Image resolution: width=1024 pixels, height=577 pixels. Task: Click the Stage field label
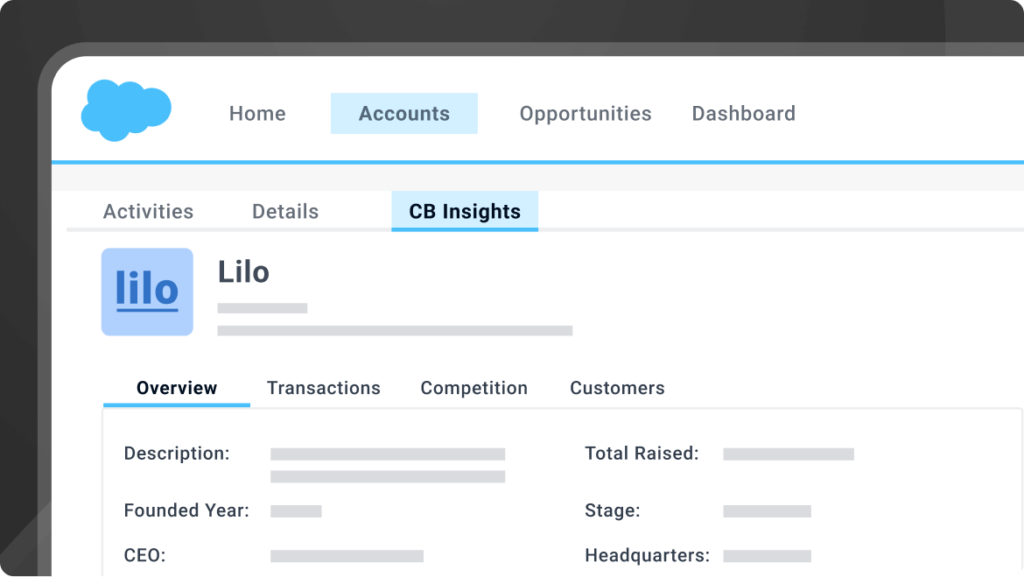pos(612,511)
